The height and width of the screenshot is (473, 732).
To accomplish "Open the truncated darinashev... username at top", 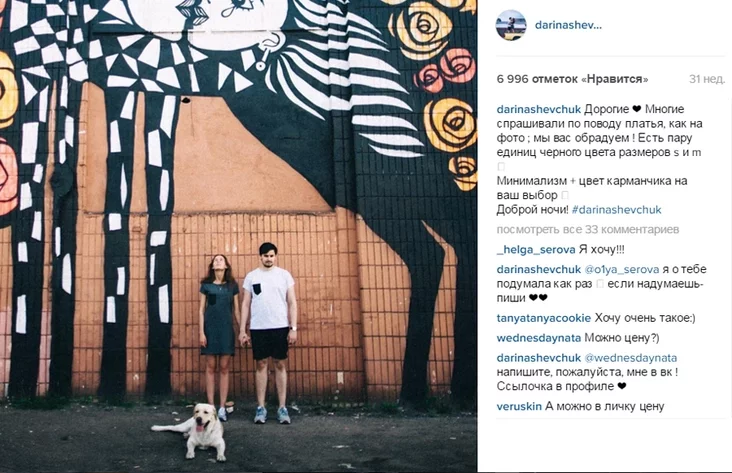I will [x=568, y=25].
